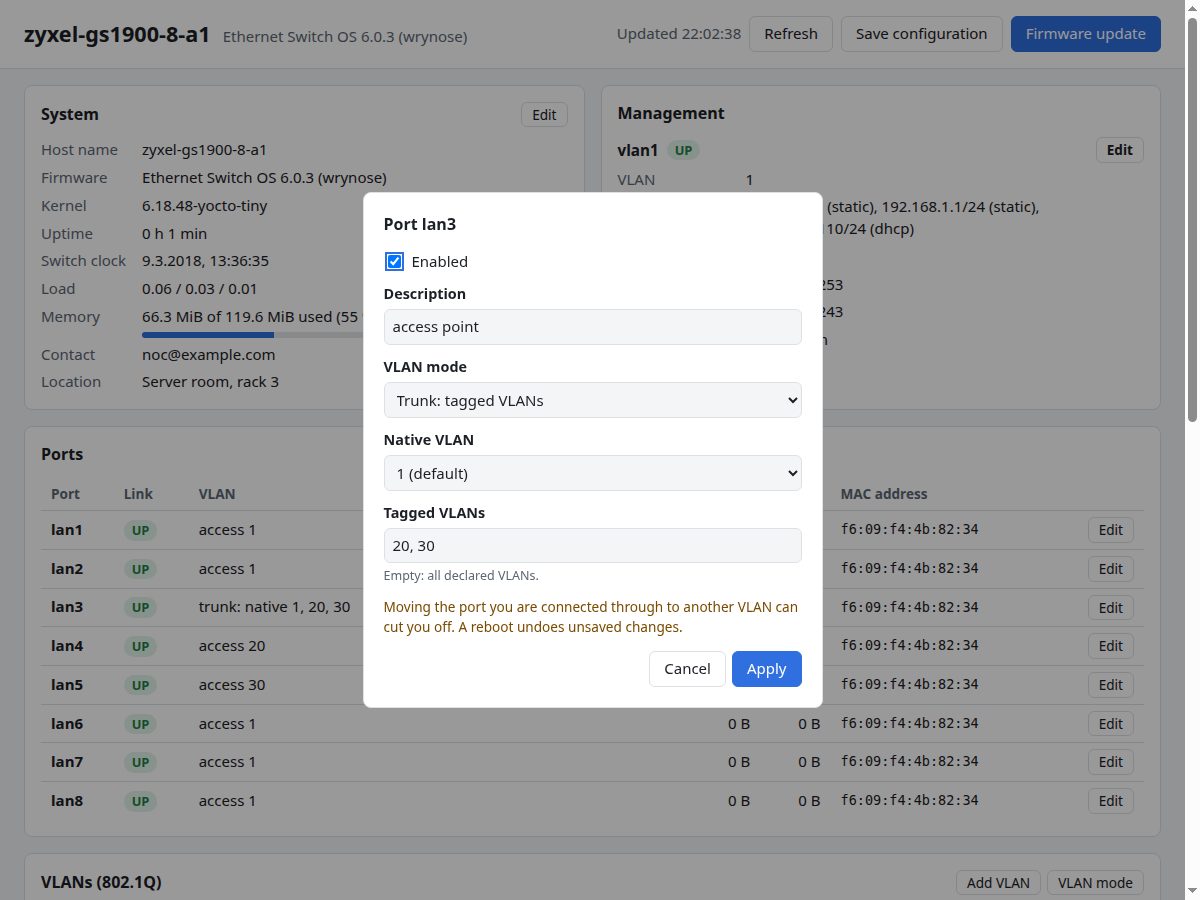Refresh the switch status

coord(791,34)
